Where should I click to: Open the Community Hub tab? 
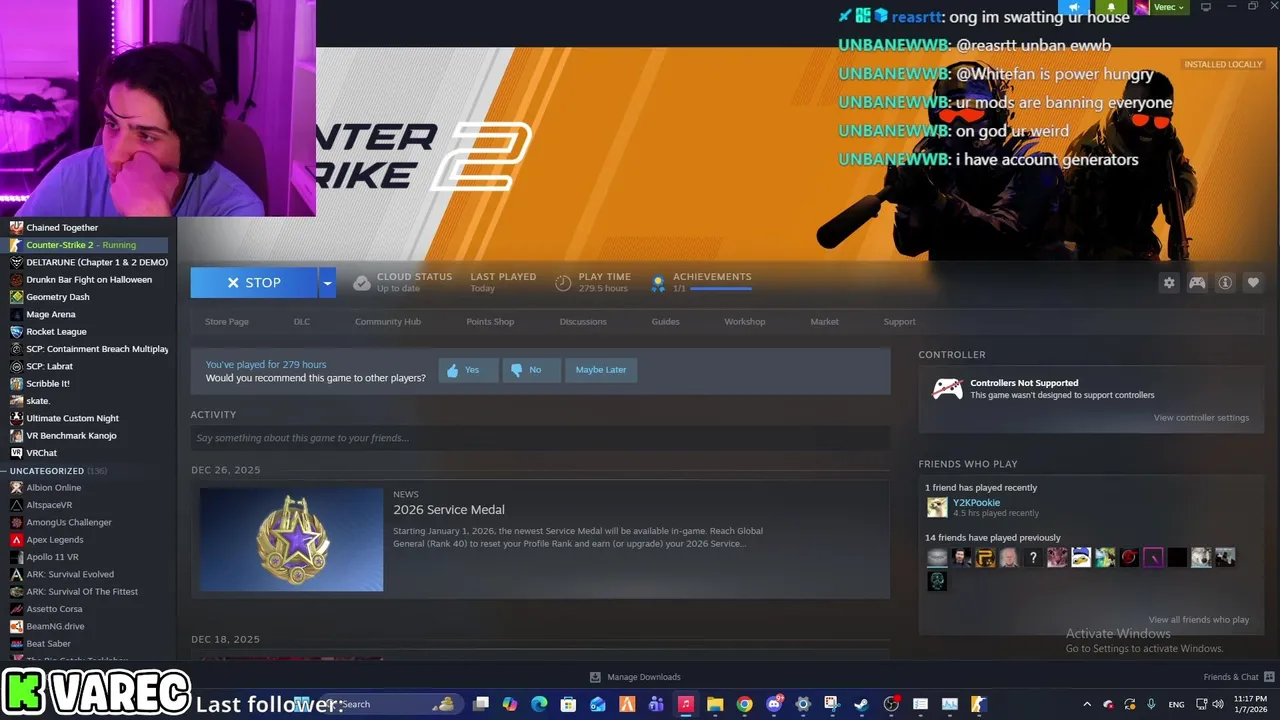(388, 322)
